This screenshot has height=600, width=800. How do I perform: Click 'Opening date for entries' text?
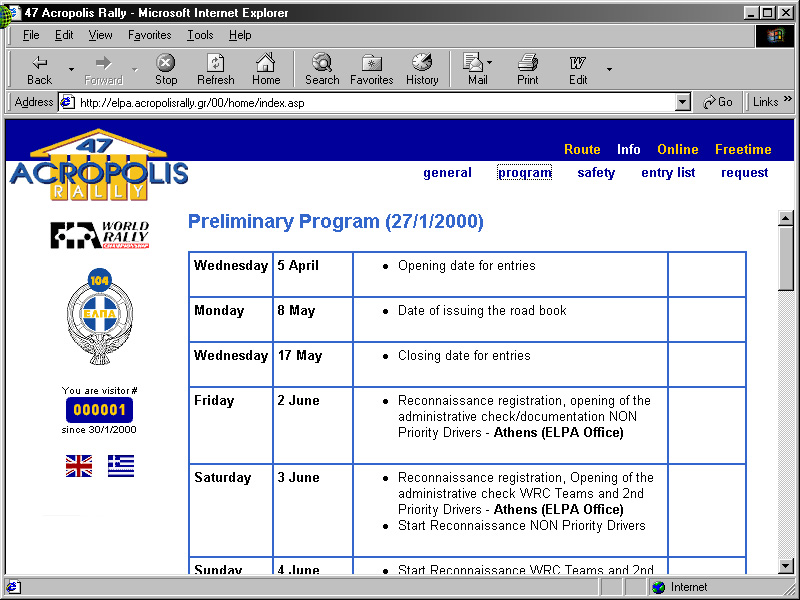(x=466, y=266)
